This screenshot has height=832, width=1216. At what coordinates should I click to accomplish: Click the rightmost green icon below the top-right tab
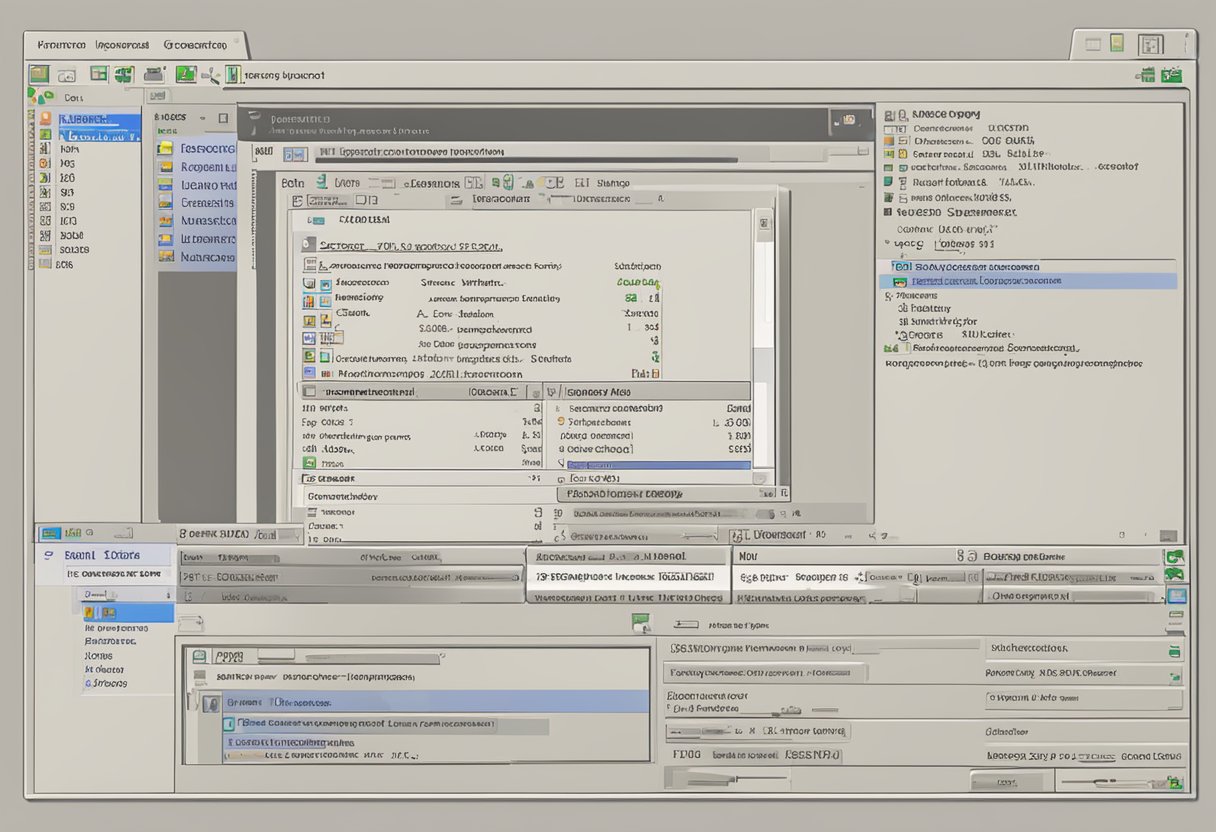pos(1171,75)
